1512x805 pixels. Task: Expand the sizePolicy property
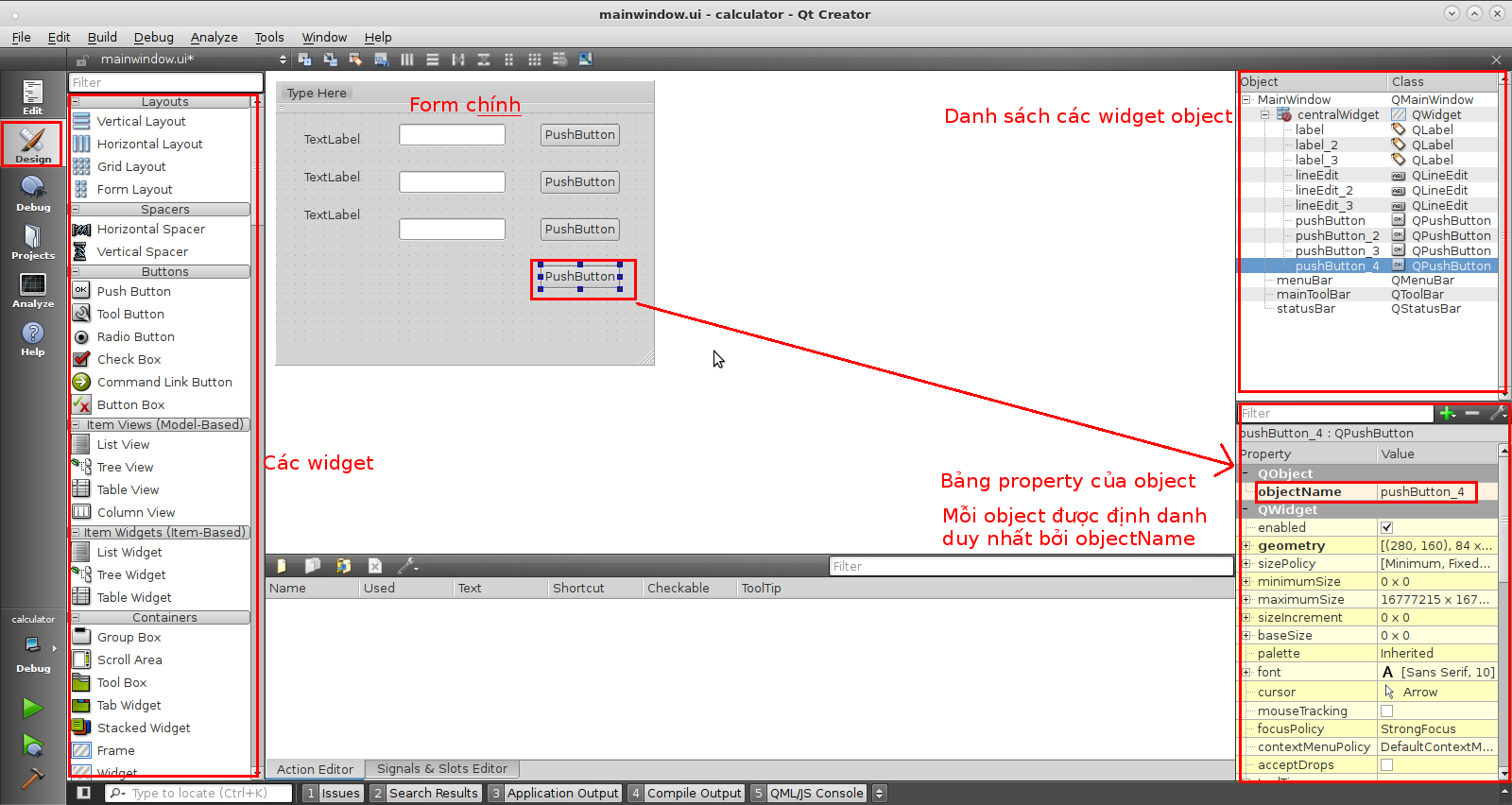point(1246,564)
